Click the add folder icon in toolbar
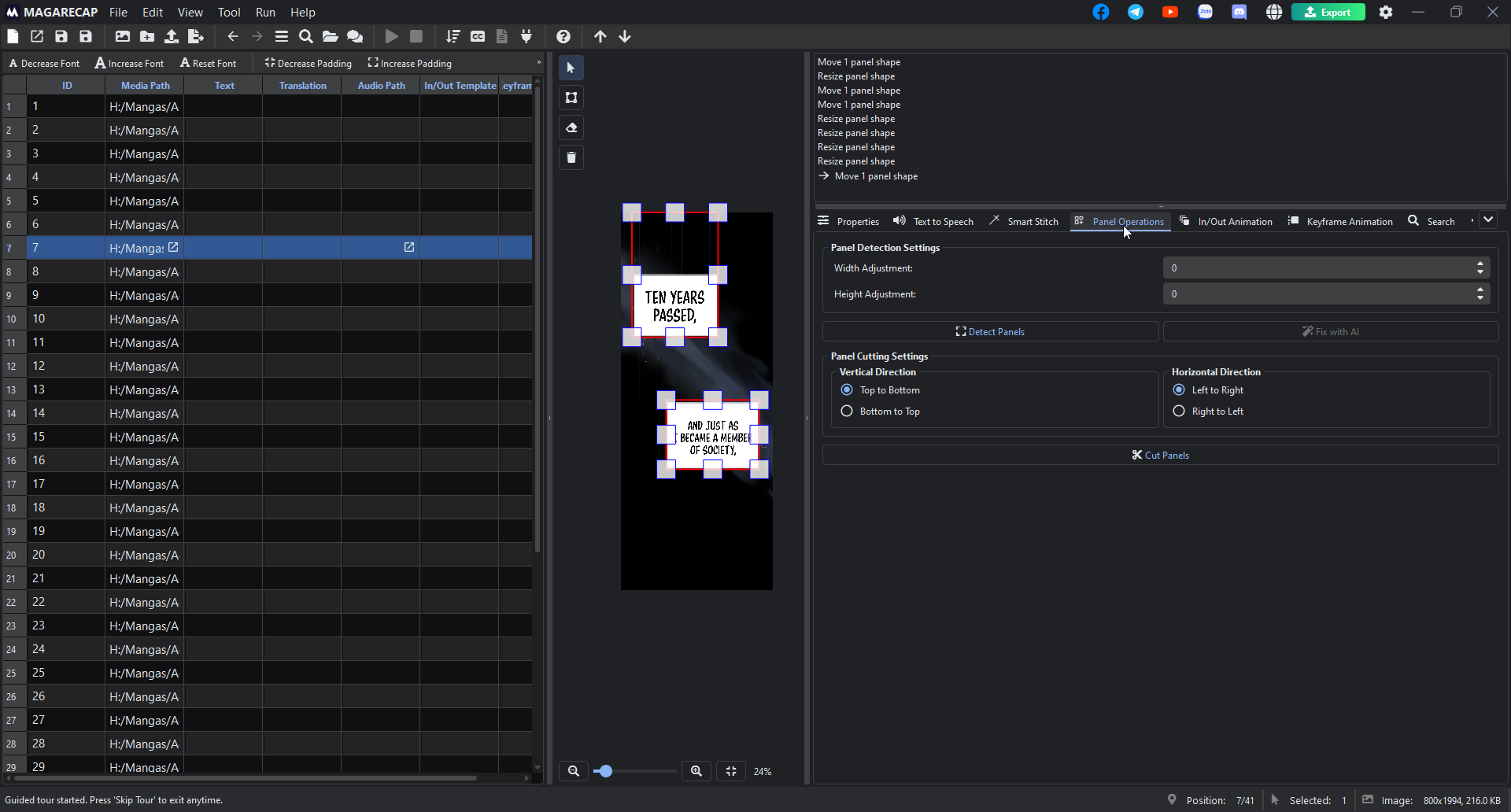This screenshot has height=812, width=1511. [147, 36]
